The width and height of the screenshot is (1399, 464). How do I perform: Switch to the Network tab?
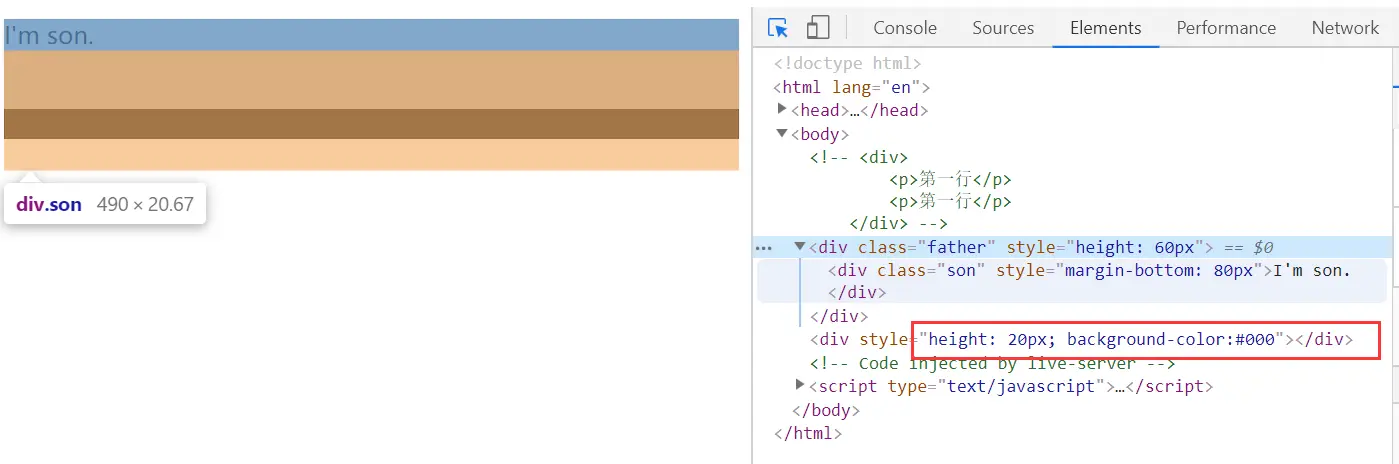click(x=1345, y=28)
